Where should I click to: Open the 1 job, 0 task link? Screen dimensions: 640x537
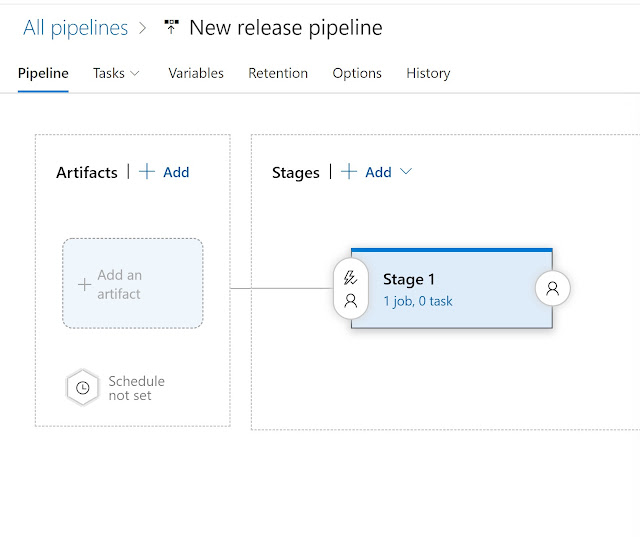418,301
